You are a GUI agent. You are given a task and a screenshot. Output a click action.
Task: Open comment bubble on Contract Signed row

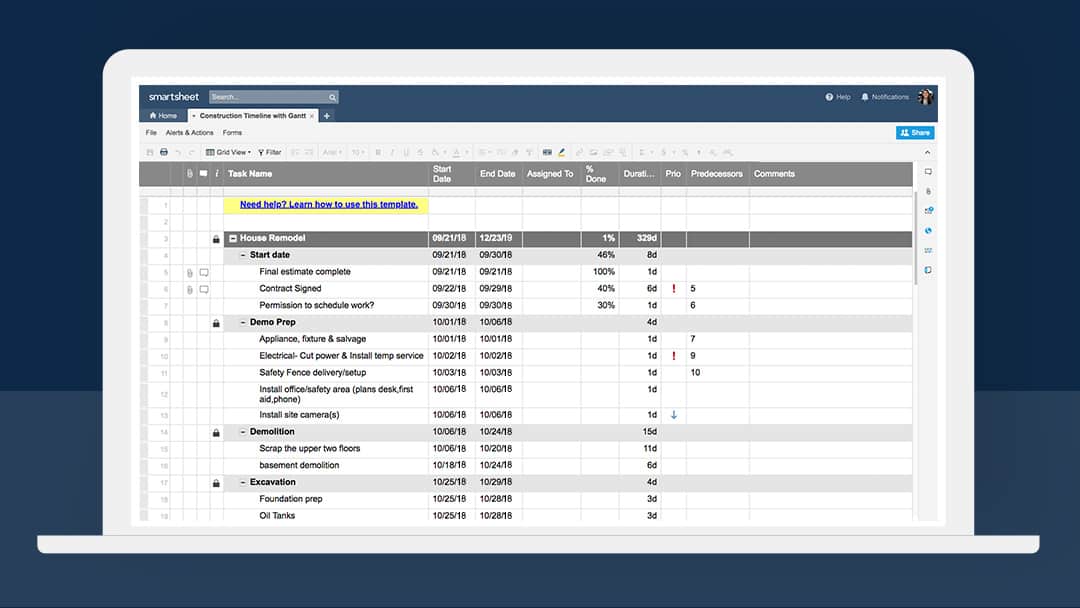click(x=204, y=289)
